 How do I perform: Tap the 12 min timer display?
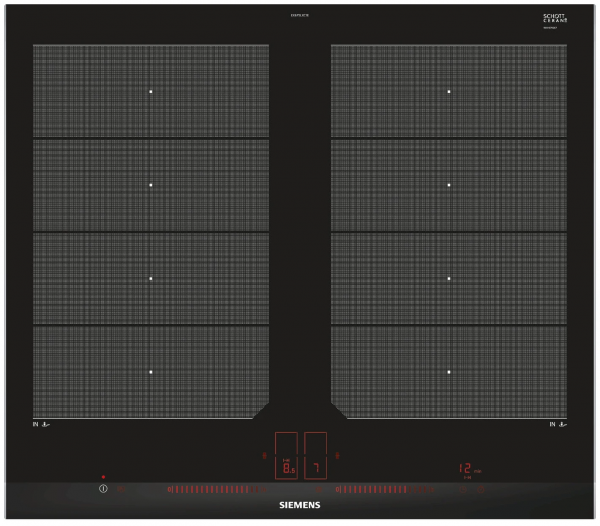pos(470,469)
